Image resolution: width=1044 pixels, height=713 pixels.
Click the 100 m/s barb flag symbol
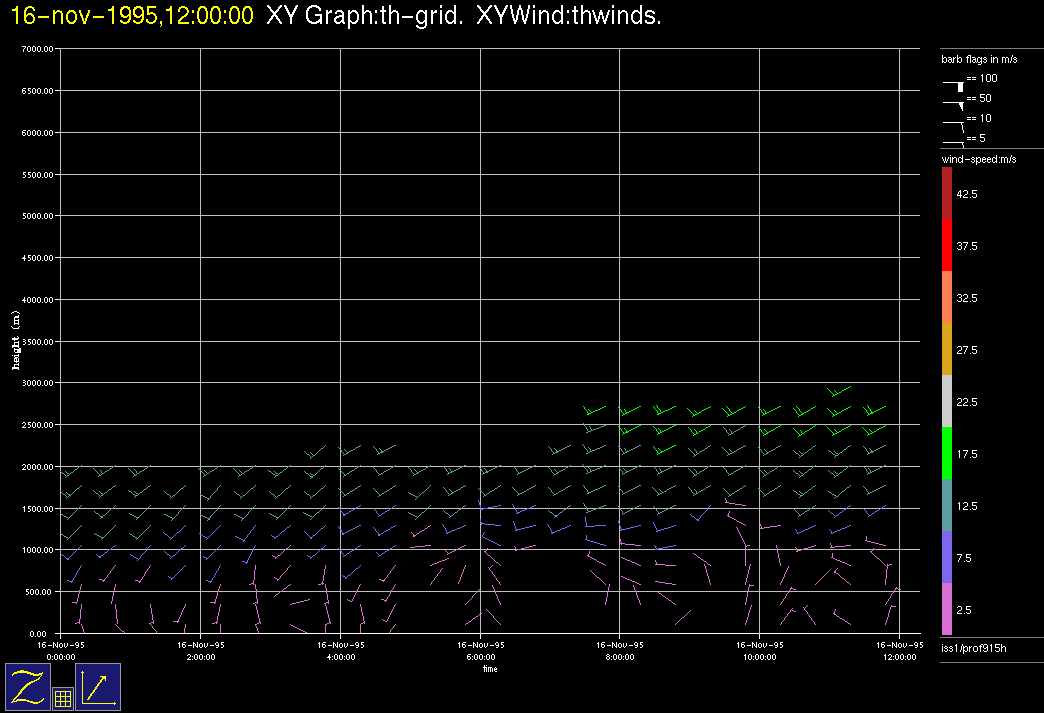[x=954, y=86]
